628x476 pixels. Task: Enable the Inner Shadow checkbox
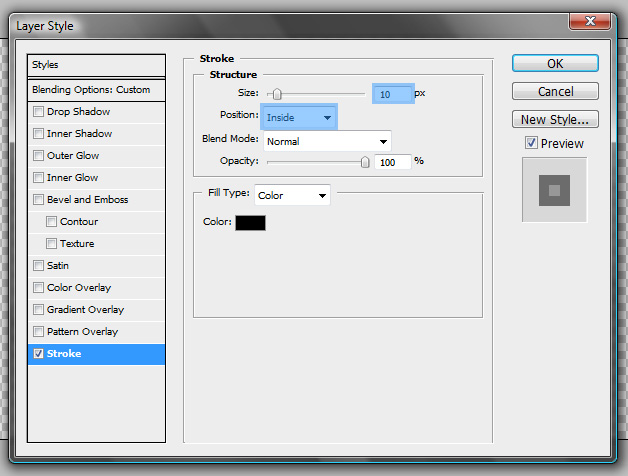click(38, 133)
